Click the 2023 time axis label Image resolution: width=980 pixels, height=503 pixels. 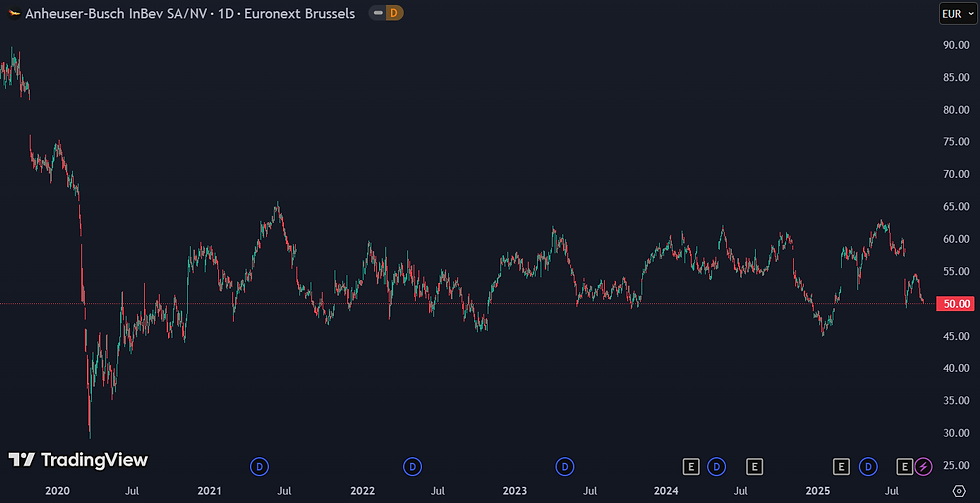(x=514, y=491)
